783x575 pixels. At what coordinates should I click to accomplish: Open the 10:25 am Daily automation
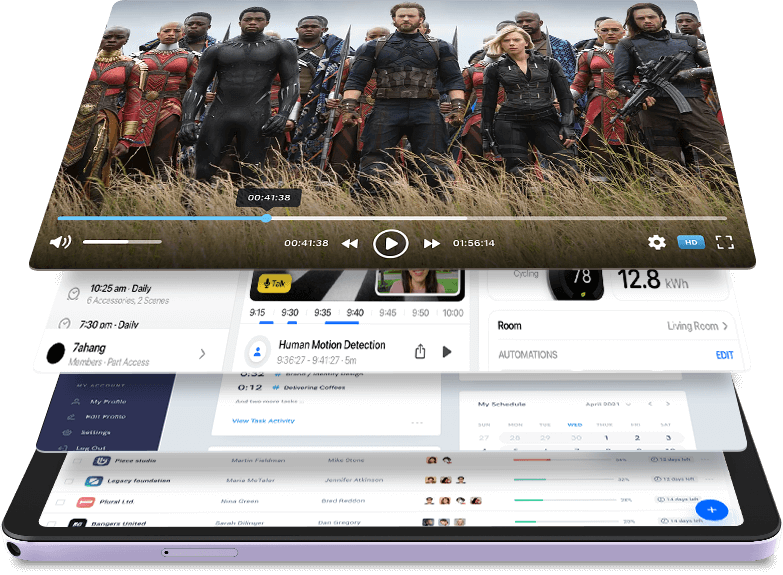tap(128, 294)
